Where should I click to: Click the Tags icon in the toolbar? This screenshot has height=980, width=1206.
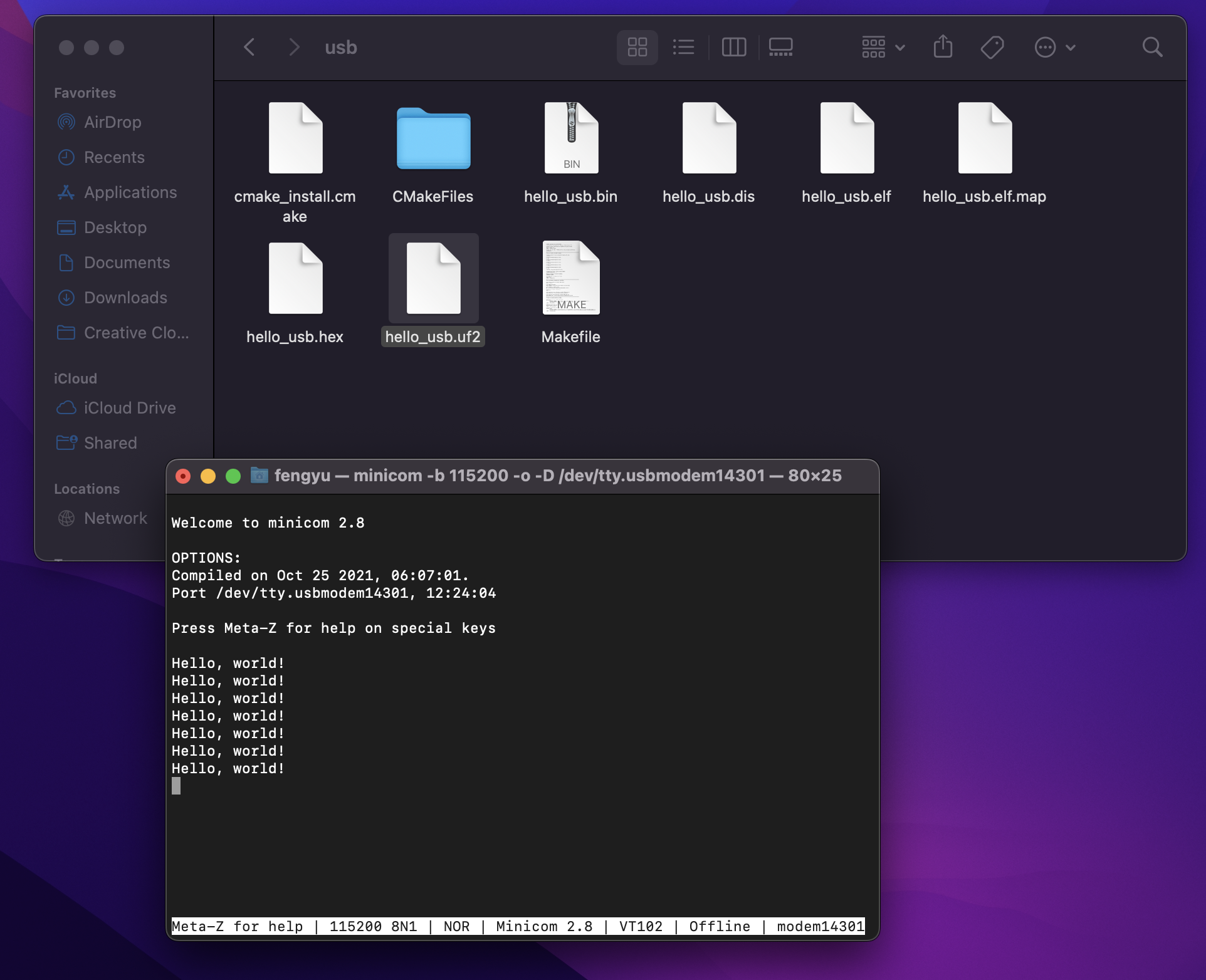pos(994,46)
